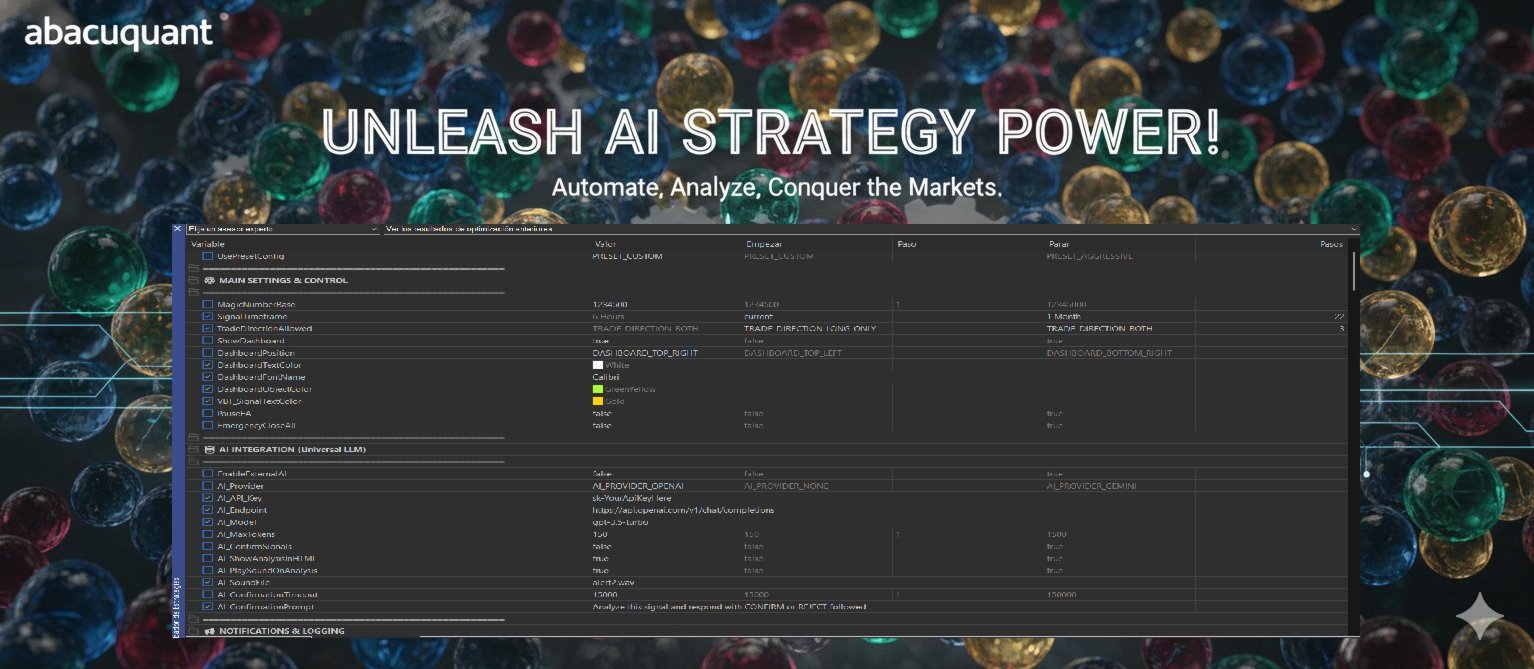
Task: Toggle the UsePresetConfig checkbox
Action: tap(208, 256)
